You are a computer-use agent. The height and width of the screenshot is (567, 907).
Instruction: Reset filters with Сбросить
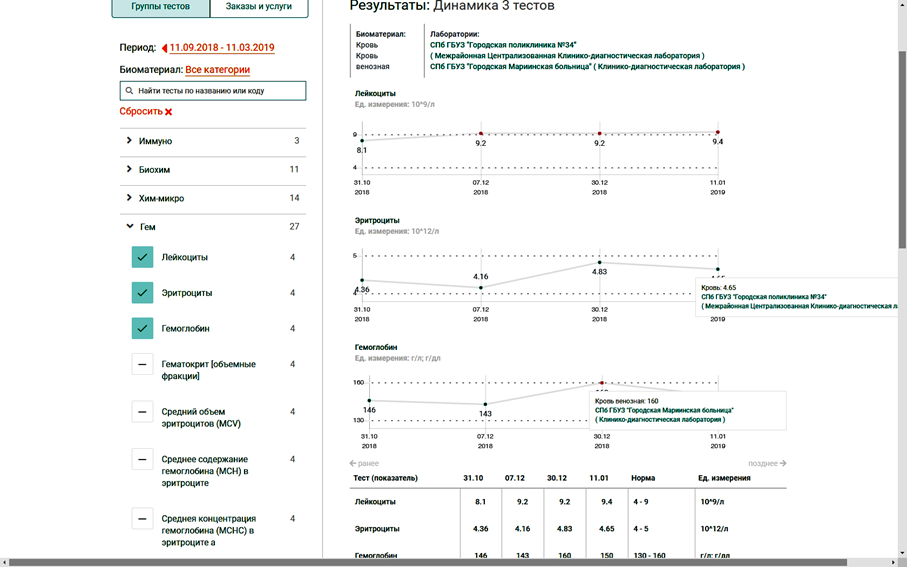point(141,112)
